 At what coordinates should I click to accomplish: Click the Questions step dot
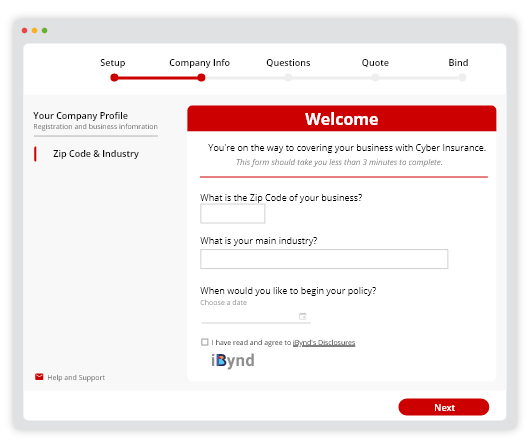tap(288, 78)
